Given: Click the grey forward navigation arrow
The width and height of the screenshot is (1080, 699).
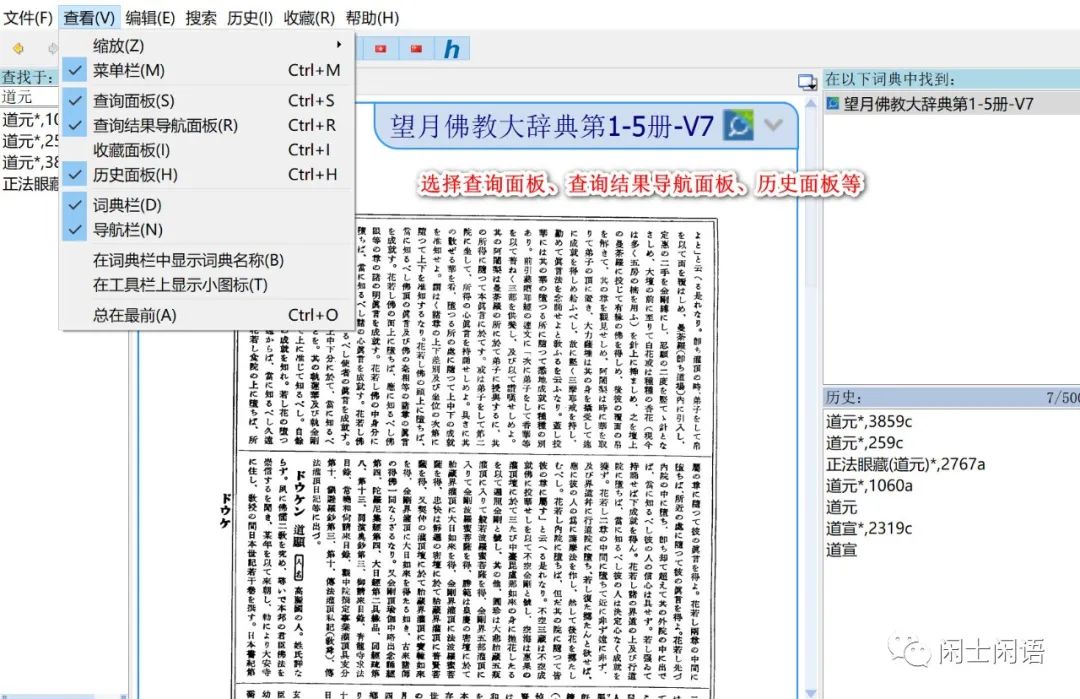Looking at the screenshot, I should 53,48.
